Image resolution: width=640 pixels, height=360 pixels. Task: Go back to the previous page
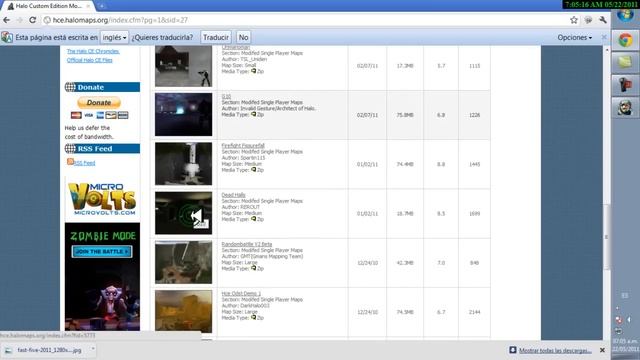(7, 20)
